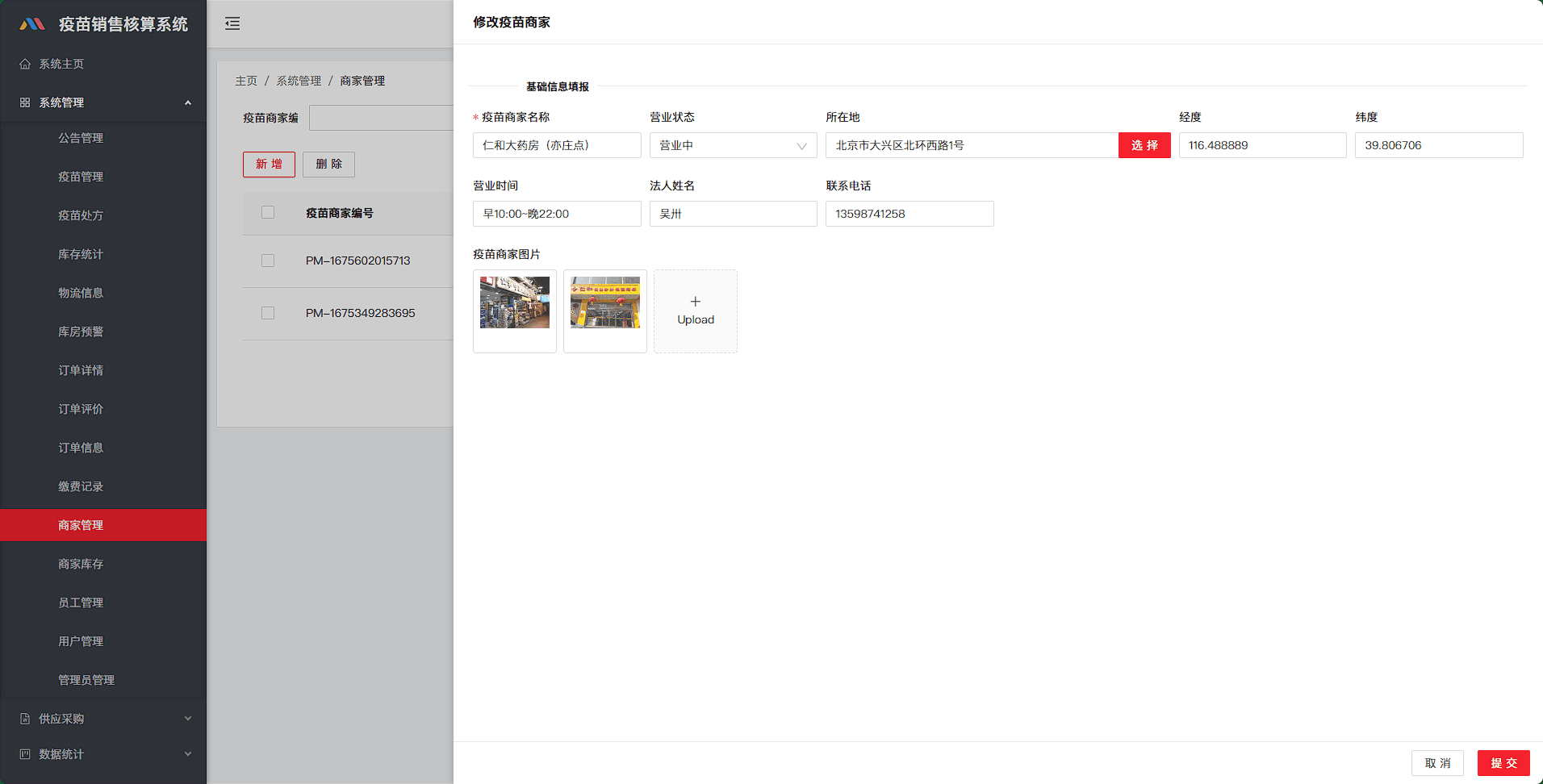Go to 疫苗管理 menu item
Viewport: 1543px width, 784px height.
pos(81,177)
